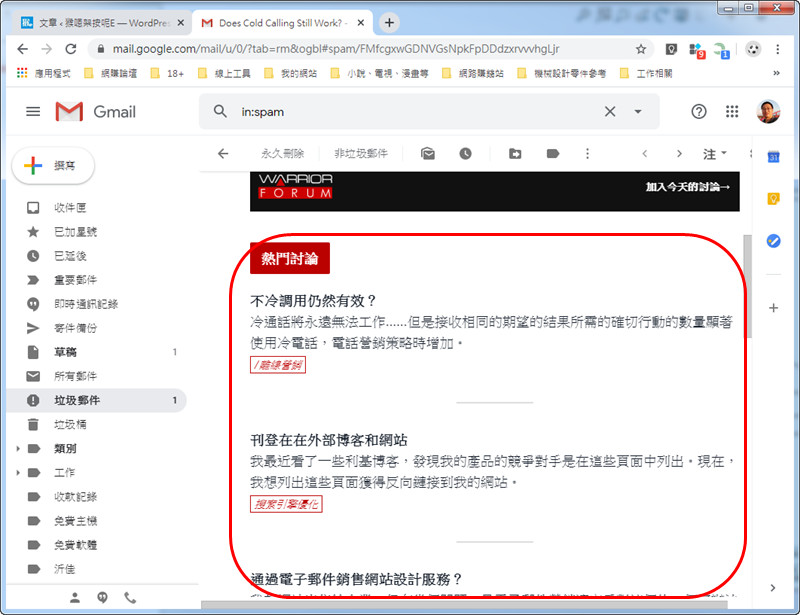Open the 注 input tools dropdown

coord(714,154)
